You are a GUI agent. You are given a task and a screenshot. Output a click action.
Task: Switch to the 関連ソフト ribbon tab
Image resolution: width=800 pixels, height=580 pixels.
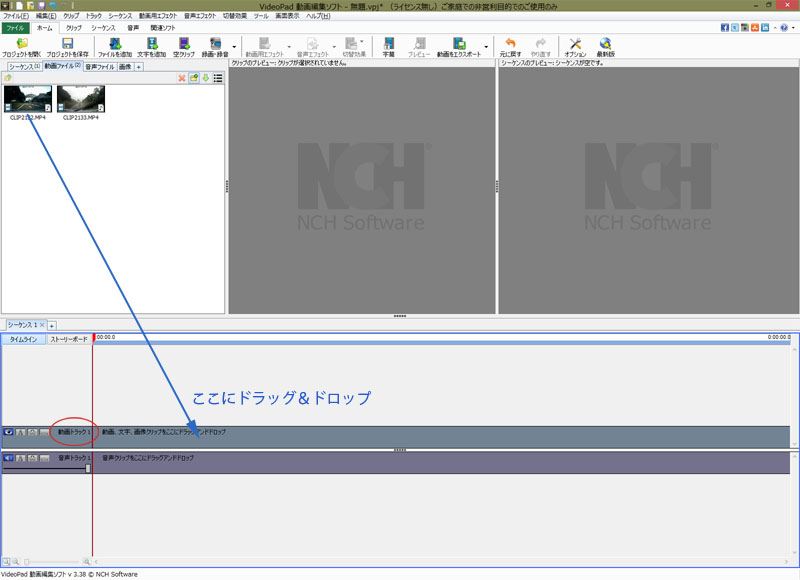163,28
